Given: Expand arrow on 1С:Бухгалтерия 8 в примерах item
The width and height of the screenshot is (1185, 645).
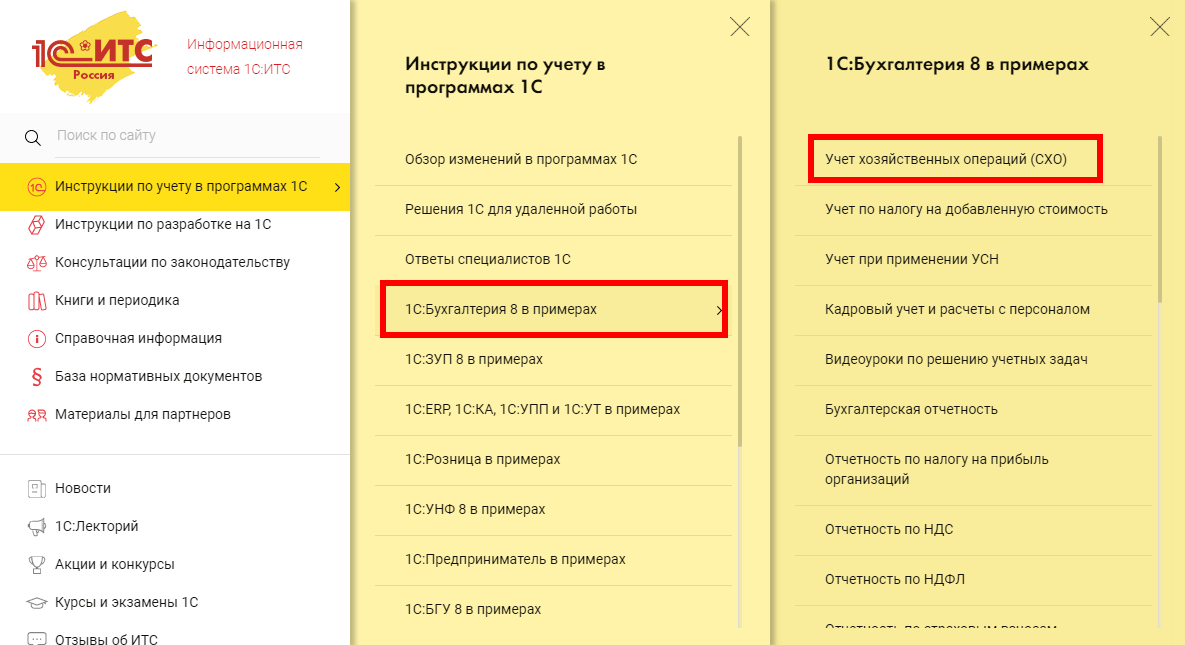Looking at the screenshot, I should [719, 310].
